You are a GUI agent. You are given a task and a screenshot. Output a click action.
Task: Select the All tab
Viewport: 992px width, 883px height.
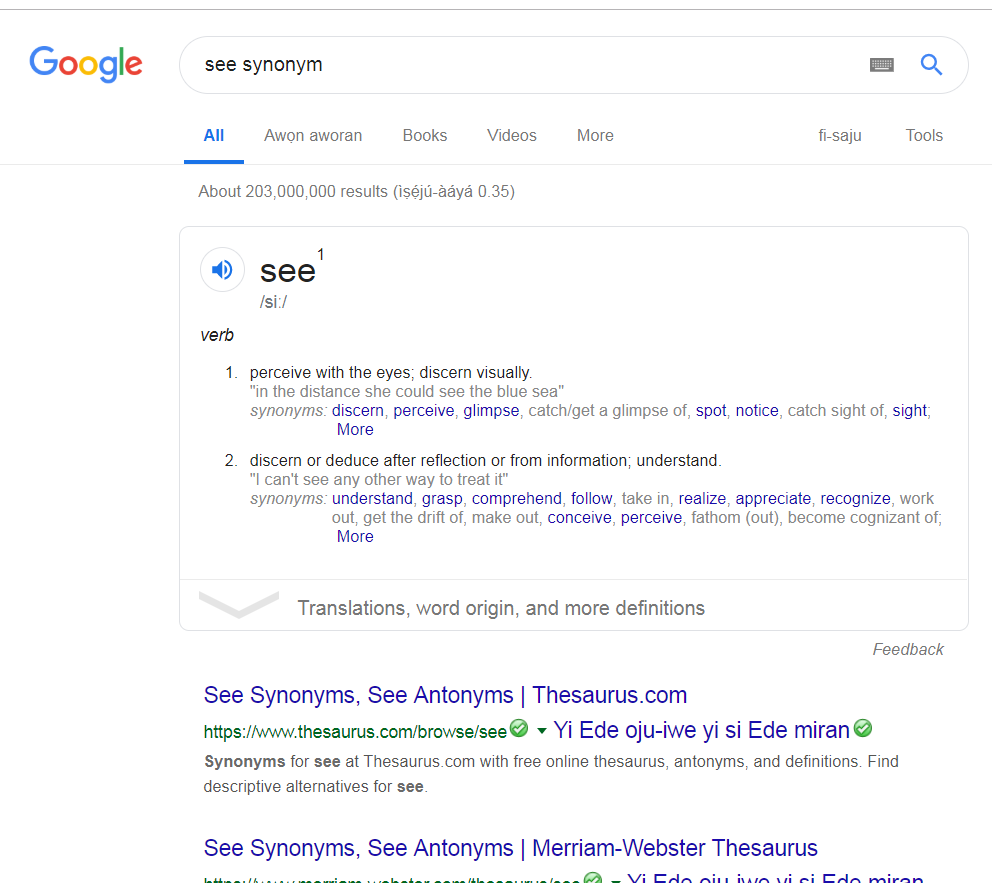point(214,135)
